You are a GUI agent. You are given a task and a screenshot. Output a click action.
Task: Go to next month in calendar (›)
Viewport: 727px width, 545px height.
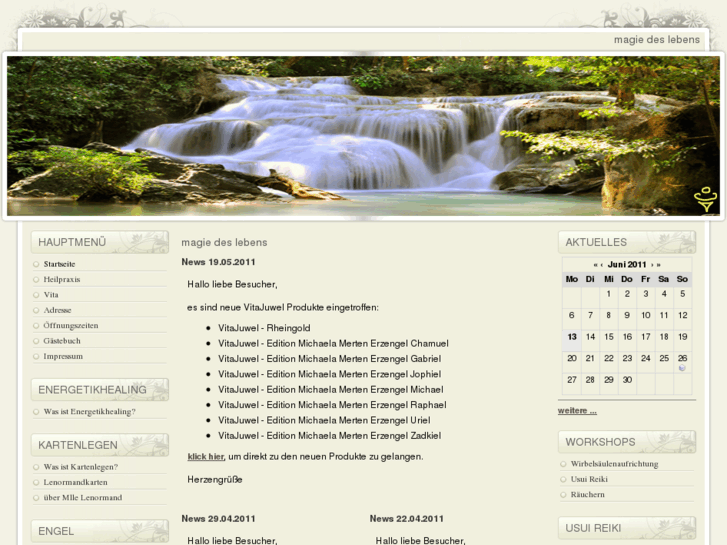click(x=652, y=265)
